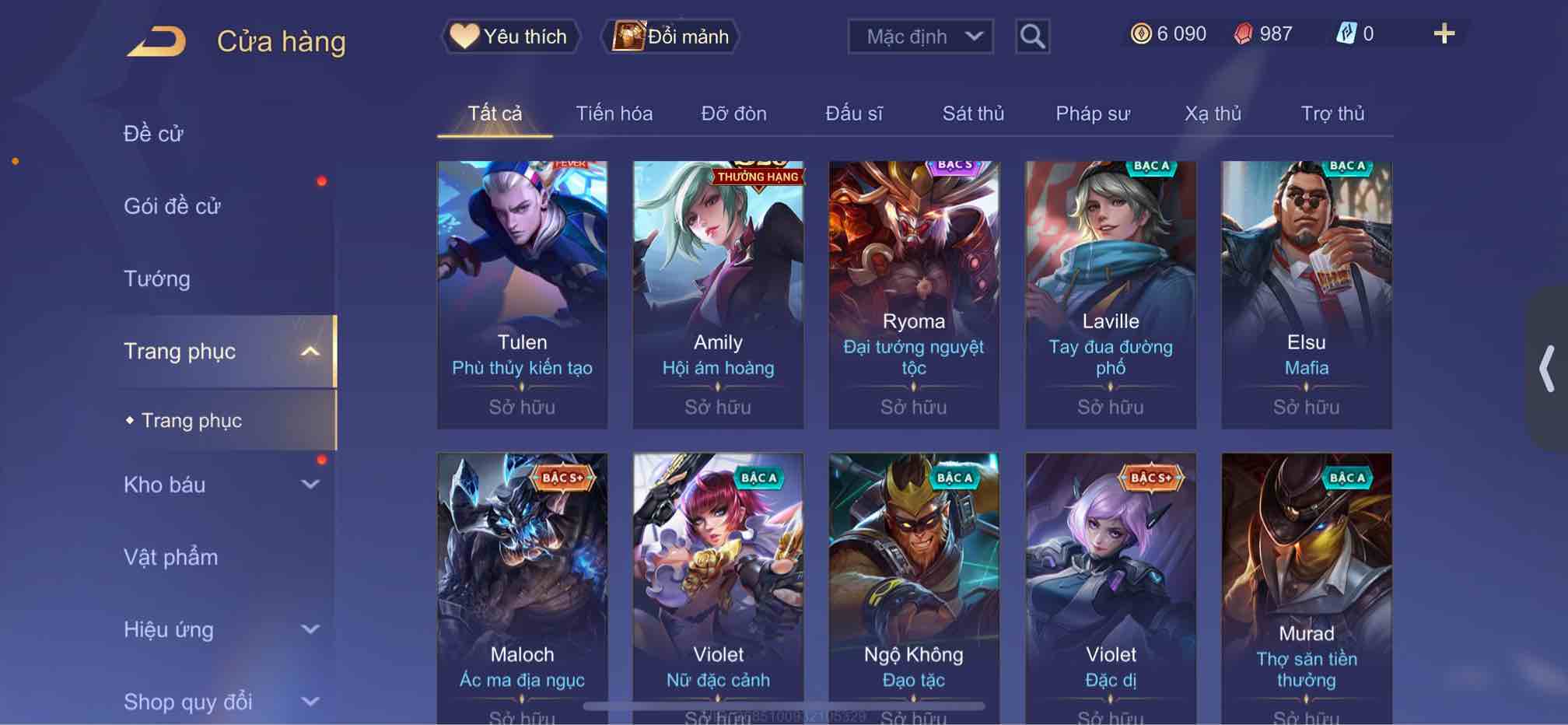Tap the red ruby currency icon
Image resolution: width=1568 pixels, height=725 pixels.
click(x=1243, y=33)
